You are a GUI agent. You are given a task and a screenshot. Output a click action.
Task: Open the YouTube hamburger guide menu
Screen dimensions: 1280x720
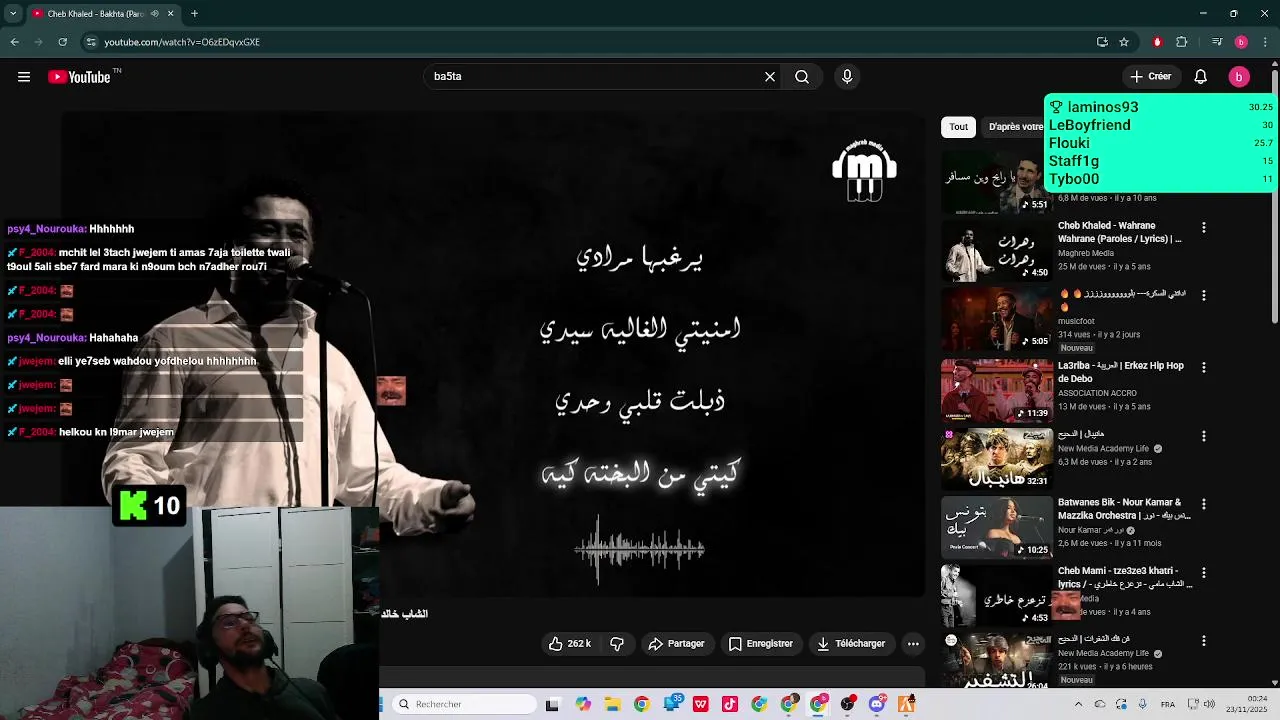(24, 77)
